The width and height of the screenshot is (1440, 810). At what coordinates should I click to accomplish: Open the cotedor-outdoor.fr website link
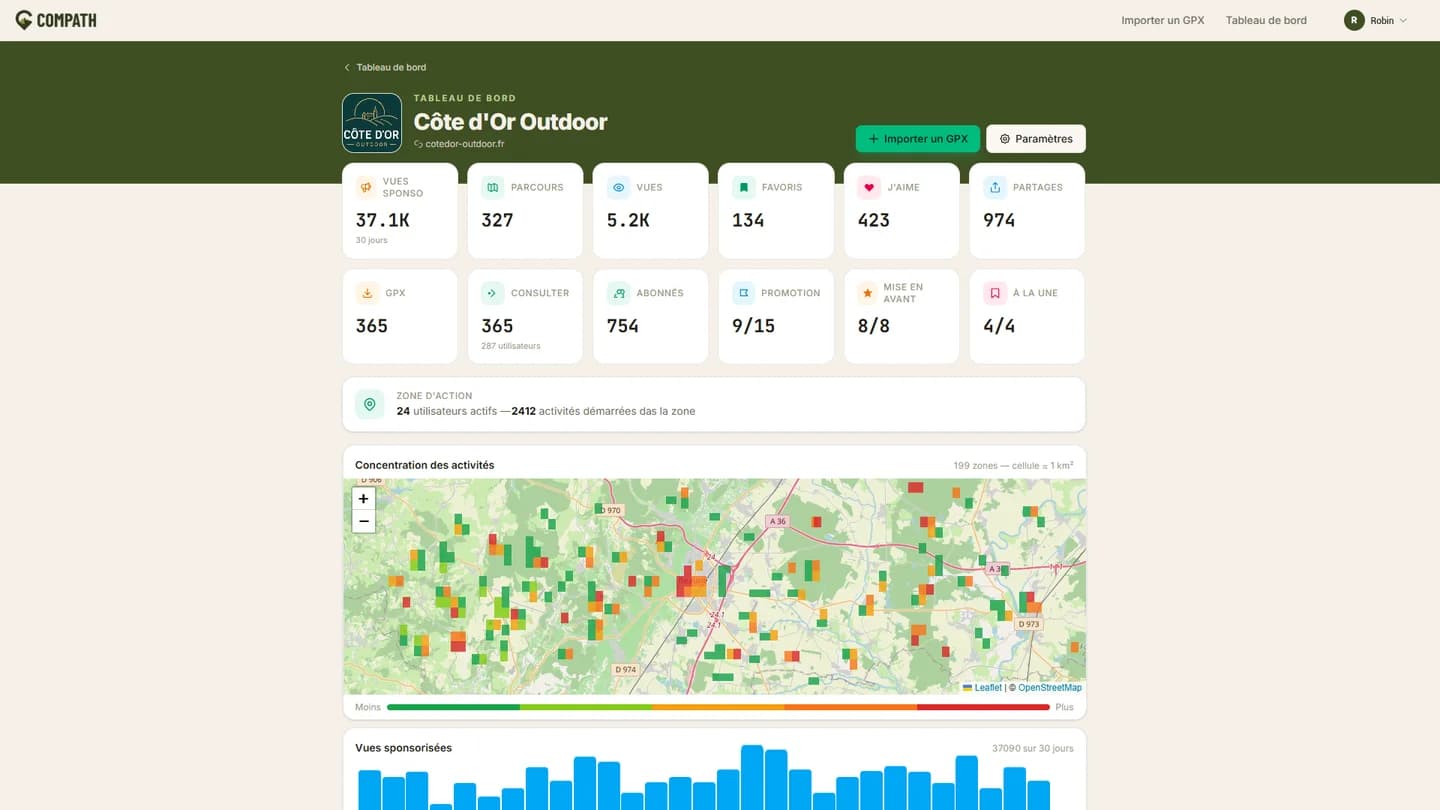(459, 144)
